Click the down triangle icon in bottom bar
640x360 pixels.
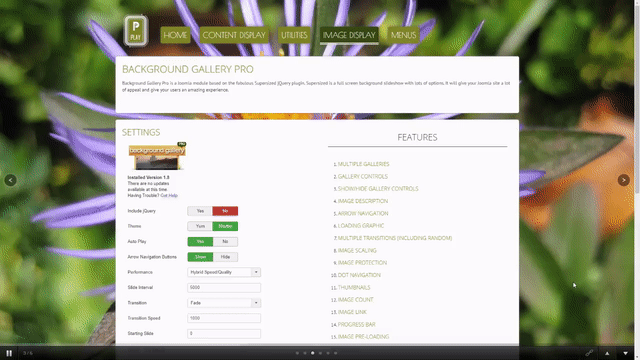[x=625, y=353]
